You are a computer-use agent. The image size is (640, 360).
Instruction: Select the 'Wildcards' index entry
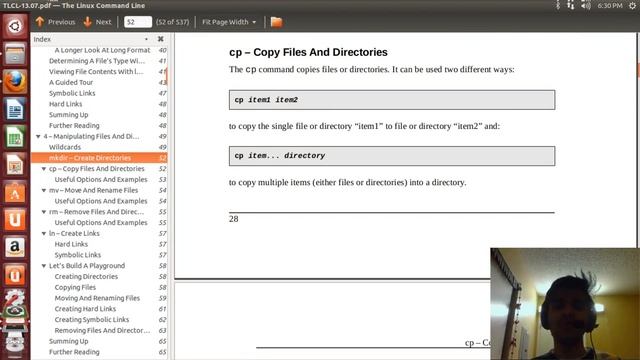point(64,147)
